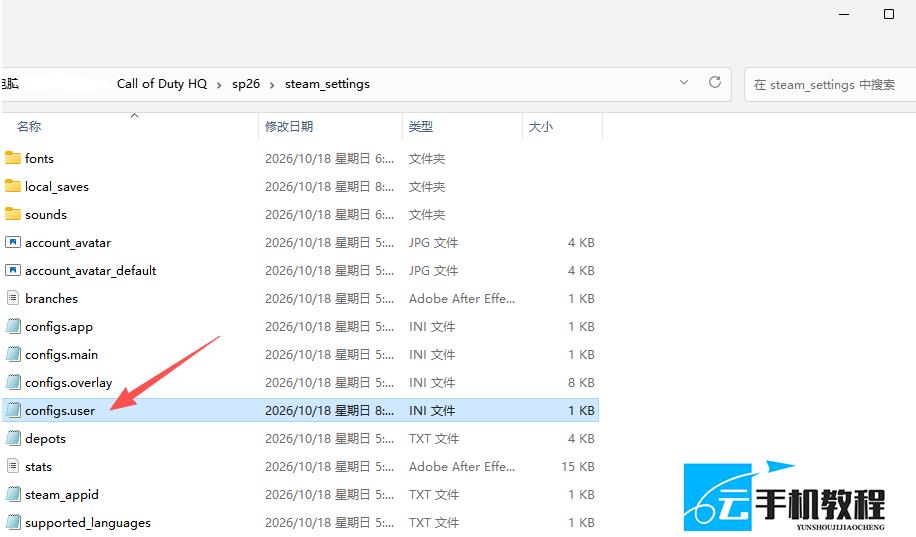This screenshot has width=916, height=537.
Task: Expand the address bar history dropdown
Action: click(x=683, y=82)
